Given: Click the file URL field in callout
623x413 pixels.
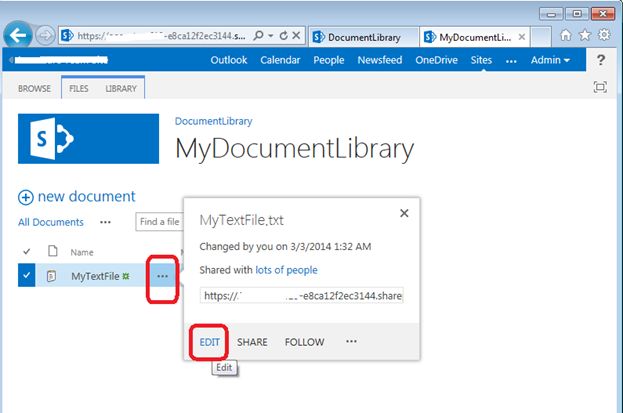Looking at the screenshot, I should [x=302, y=296].
